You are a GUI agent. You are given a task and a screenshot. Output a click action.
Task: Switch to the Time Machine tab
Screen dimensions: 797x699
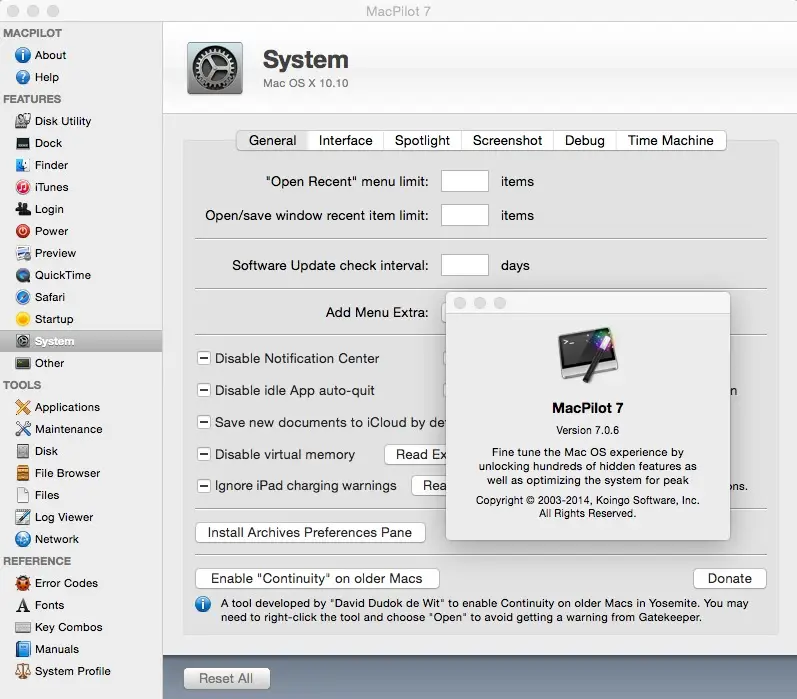(670, 140)
